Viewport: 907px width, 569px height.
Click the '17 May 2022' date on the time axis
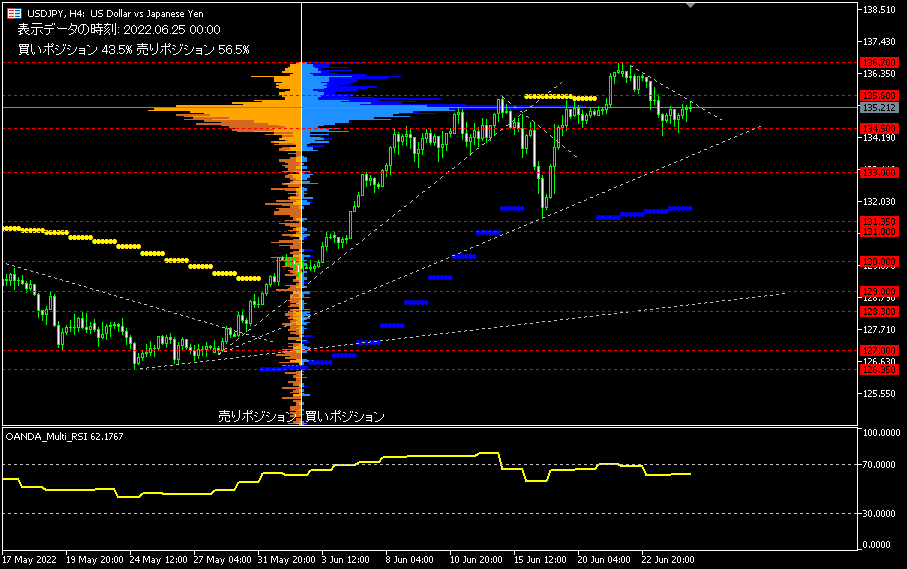(x=30, y=560)
